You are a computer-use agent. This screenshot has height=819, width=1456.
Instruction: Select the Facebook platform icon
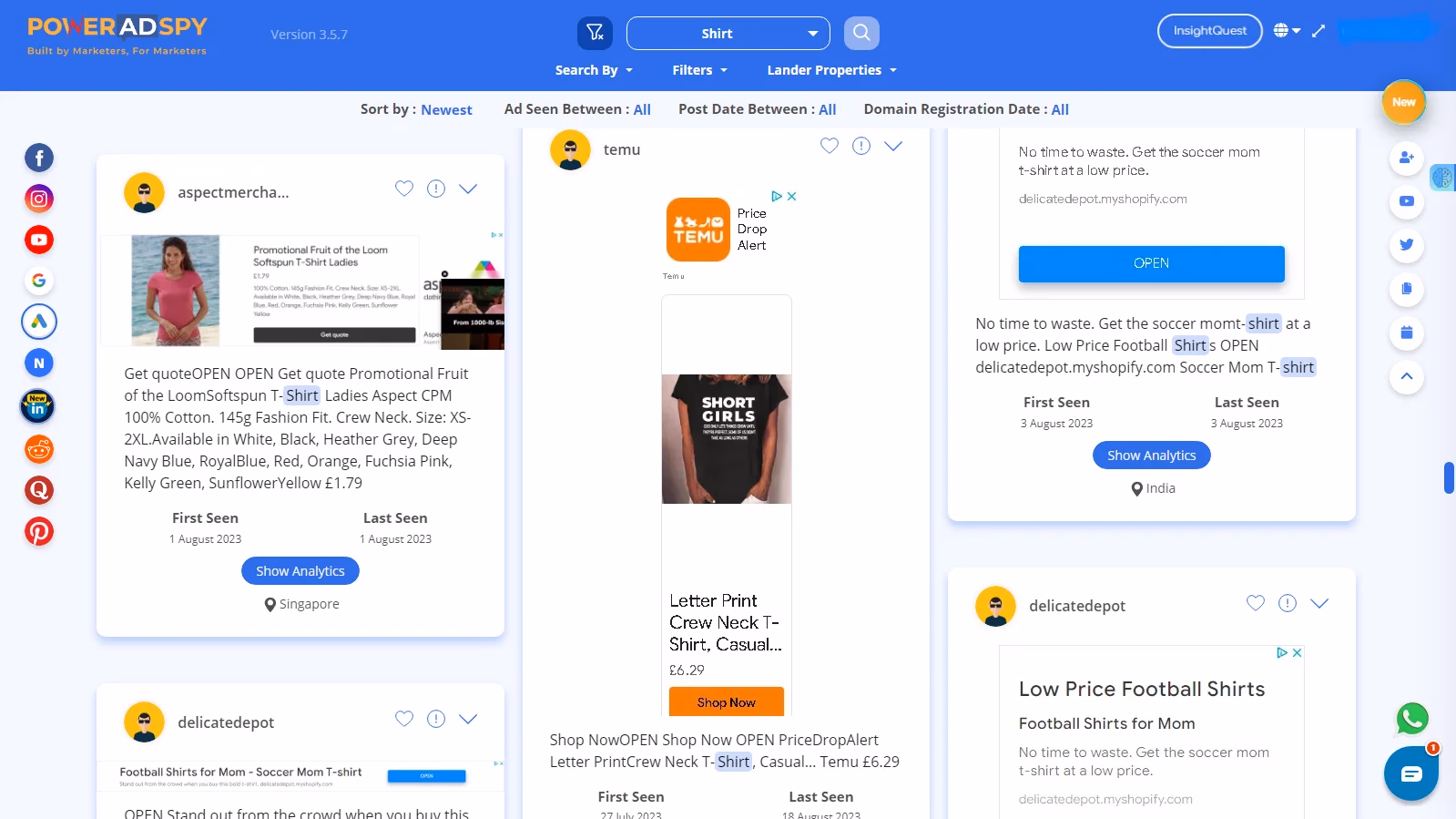click(39, 159)
